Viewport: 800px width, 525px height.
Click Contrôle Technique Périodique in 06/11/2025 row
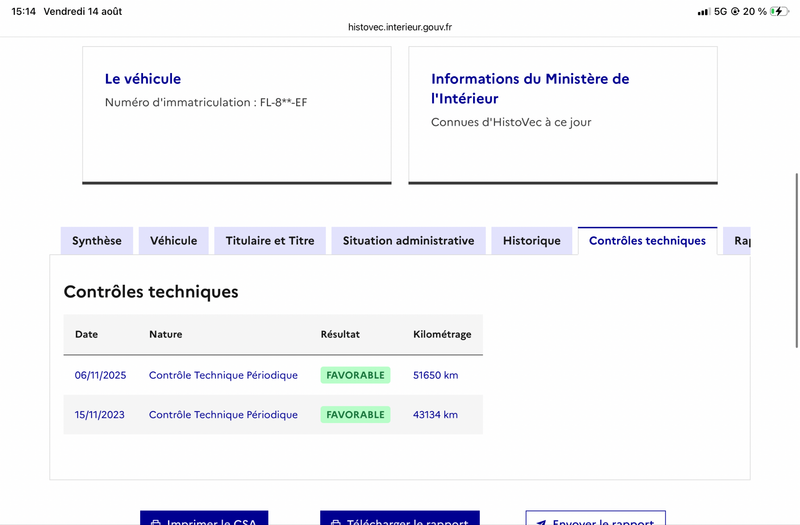pos(223,375)
